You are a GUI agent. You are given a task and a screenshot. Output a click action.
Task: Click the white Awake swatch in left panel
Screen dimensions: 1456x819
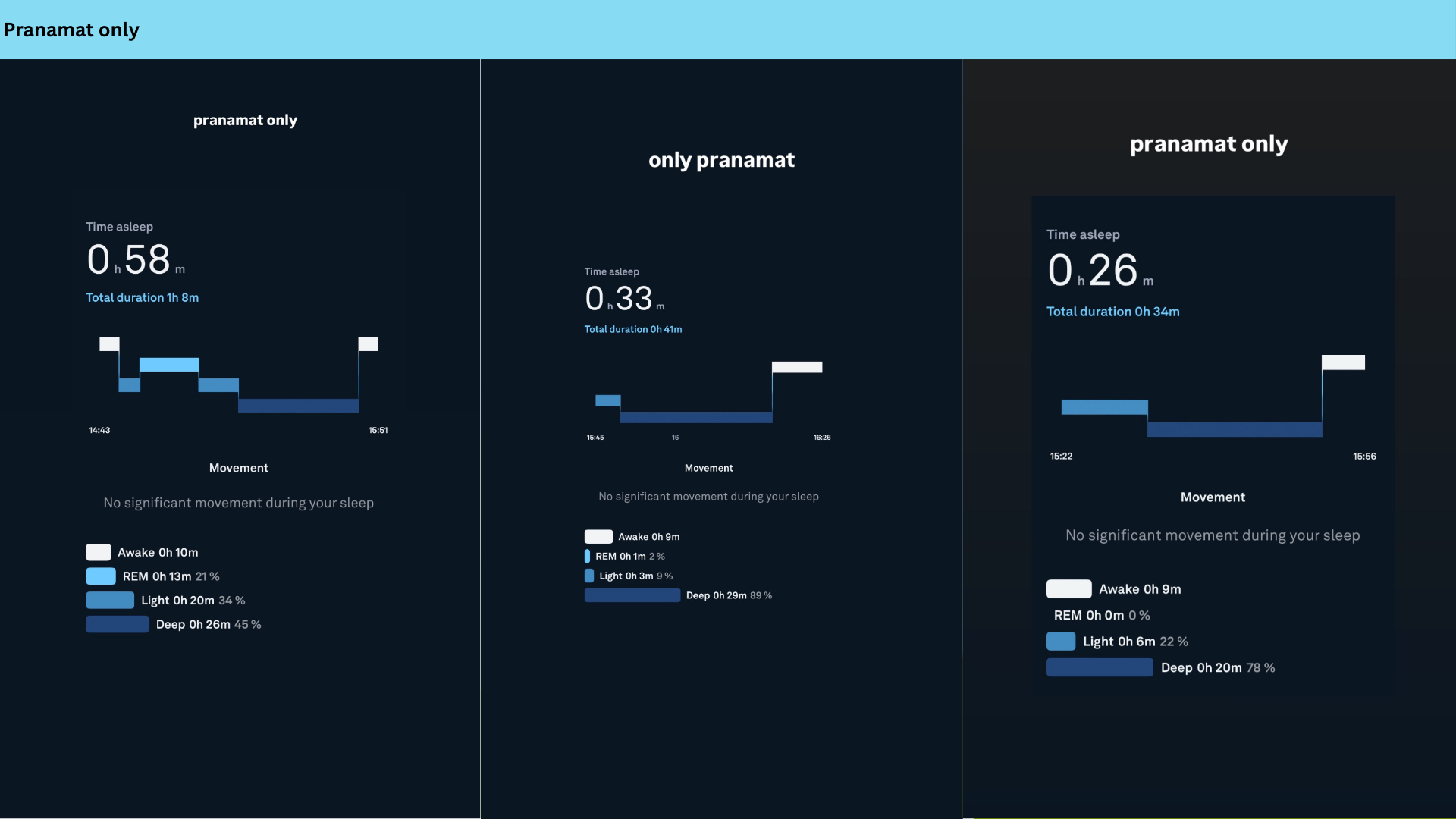[x=99, y=552]
